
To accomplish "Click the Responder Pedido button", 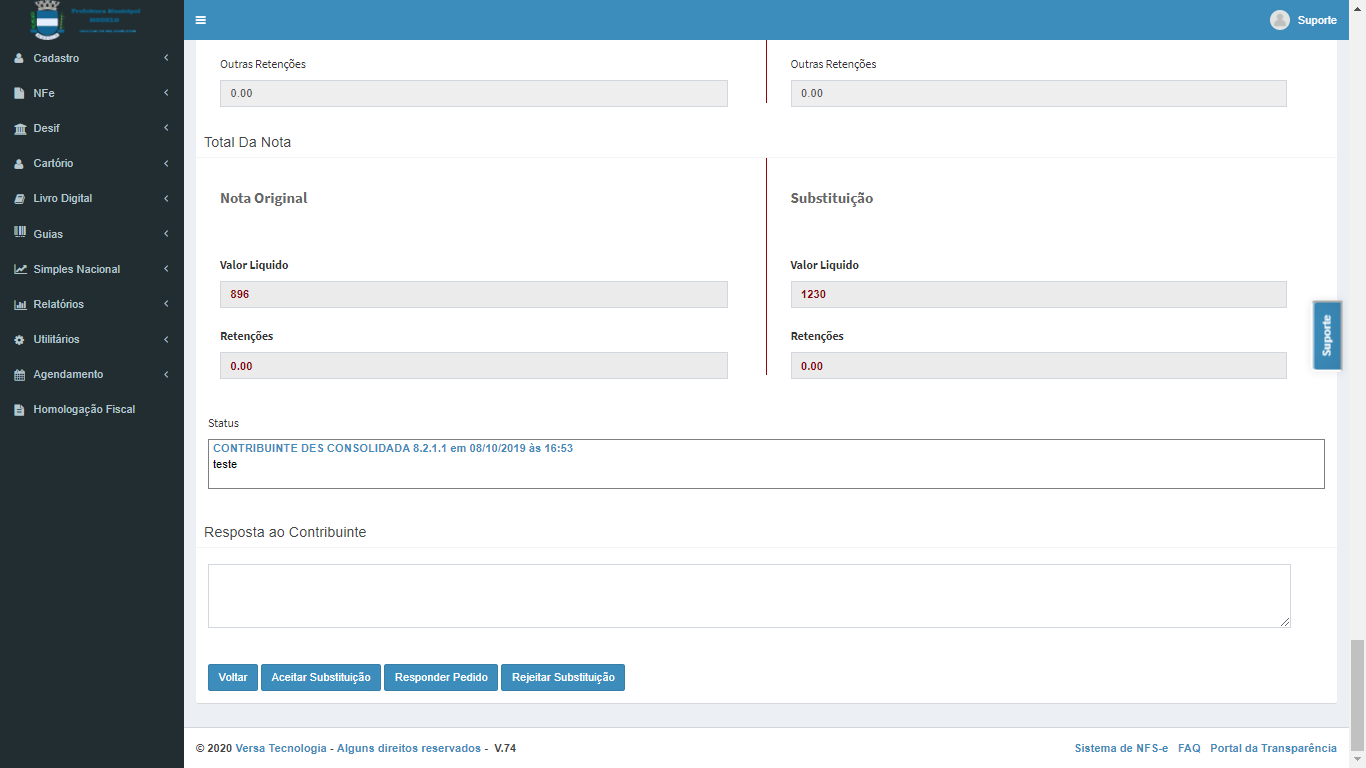I will pyautogui.click(x=441, y=677).
